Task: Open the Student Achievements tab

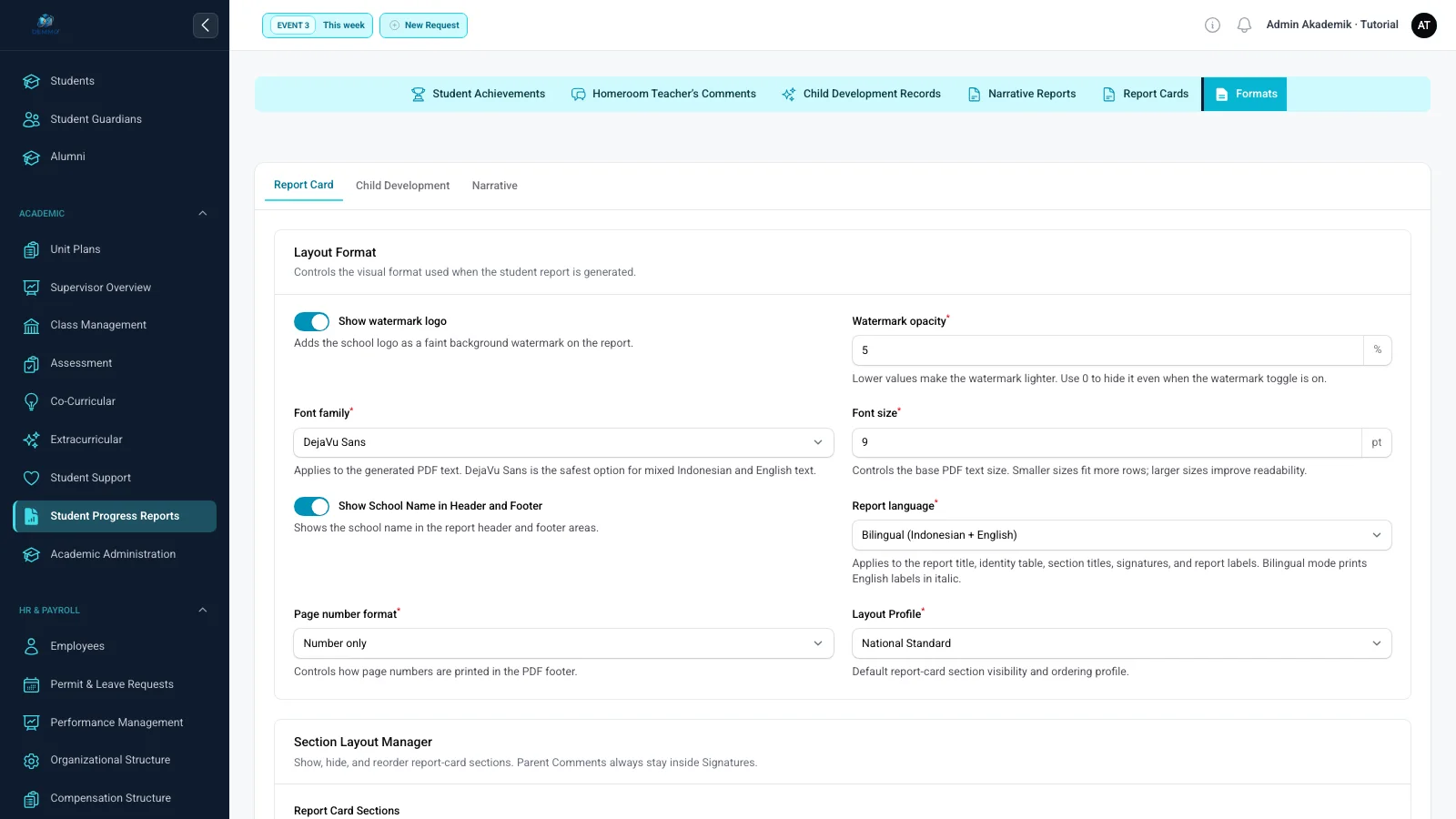Action: [478, 94]
